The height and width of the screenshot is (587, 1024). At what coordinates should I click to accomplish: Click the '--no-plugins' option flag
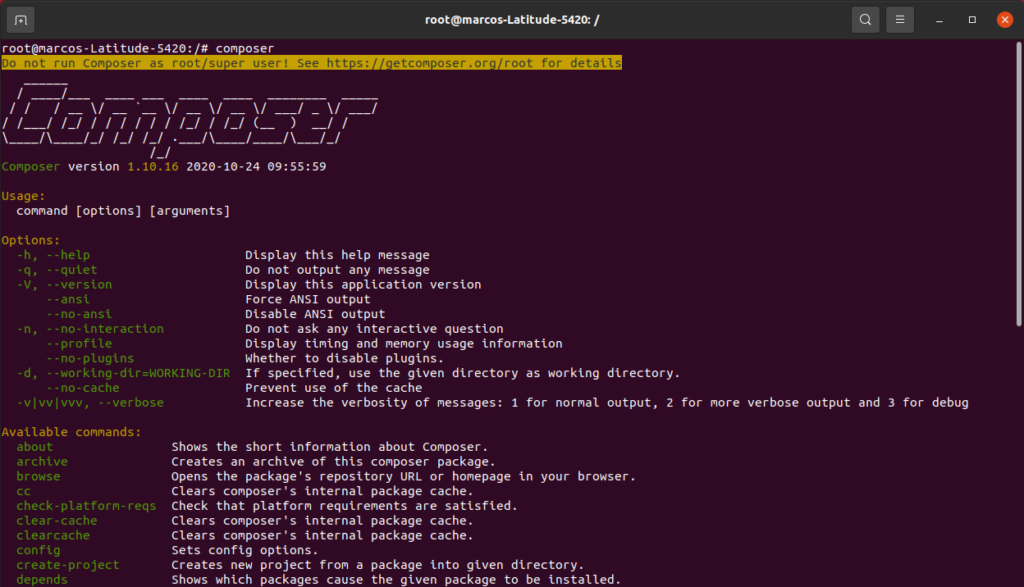(x=90, y=358)
